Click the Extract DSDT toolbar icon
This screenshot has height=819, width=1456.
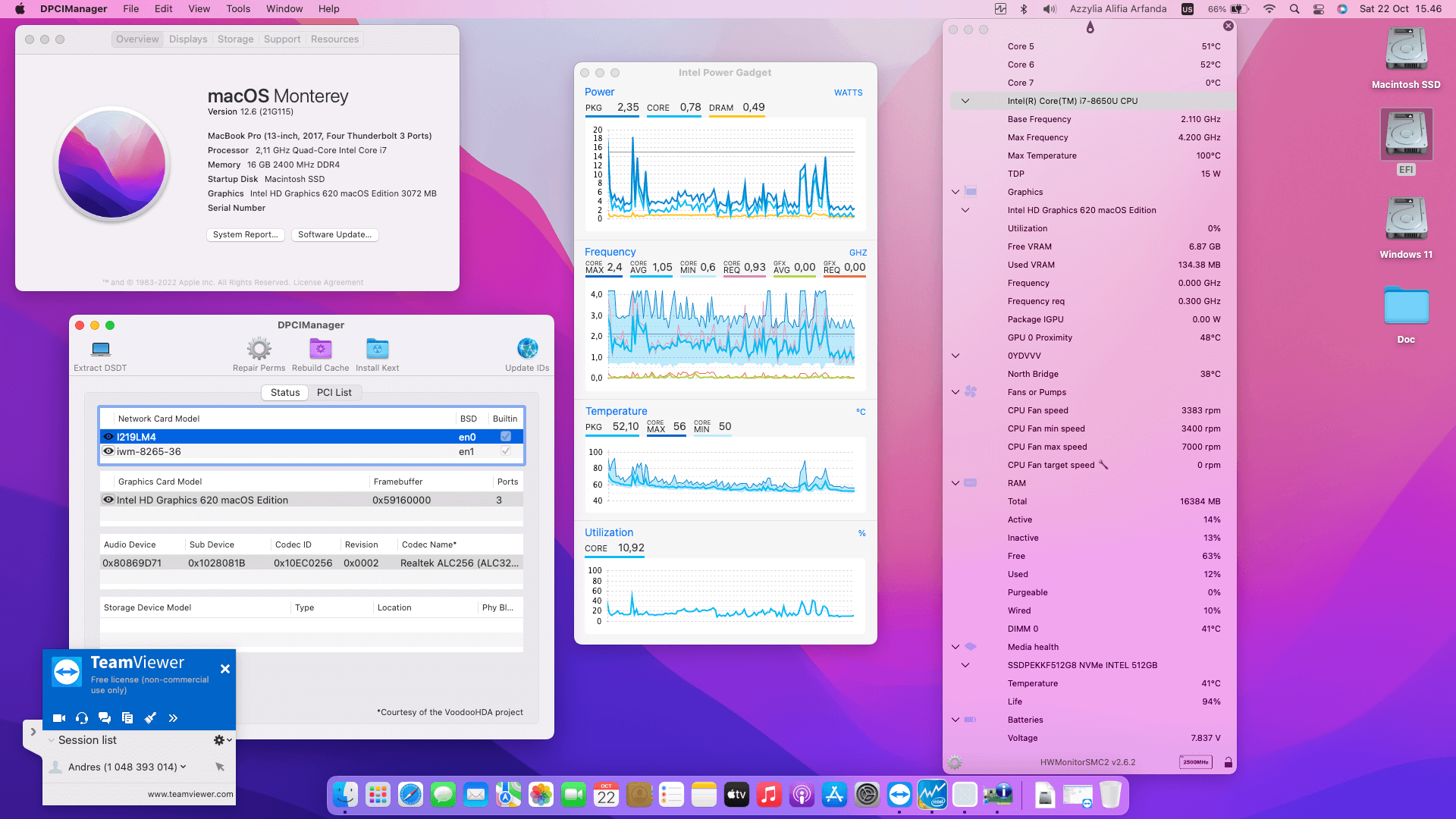100,349
